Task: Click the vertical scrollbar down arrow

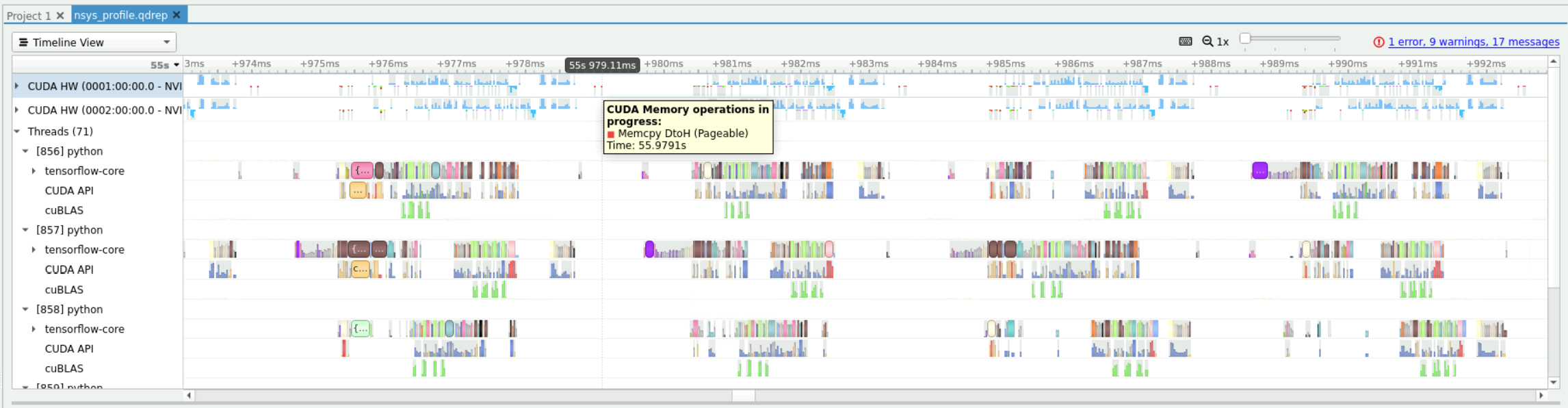Action: tap(1554, 383)
